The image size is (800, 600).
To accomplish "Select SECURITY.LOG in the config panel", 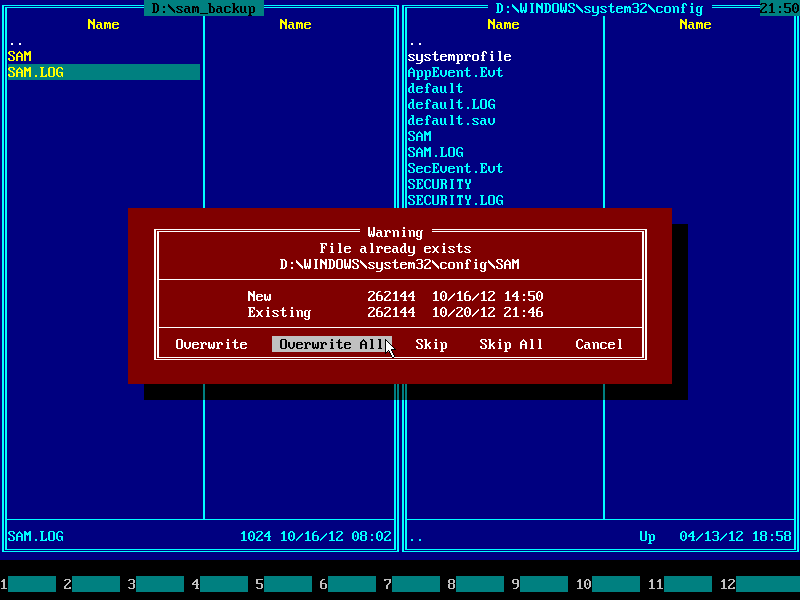I will point(455,200).
